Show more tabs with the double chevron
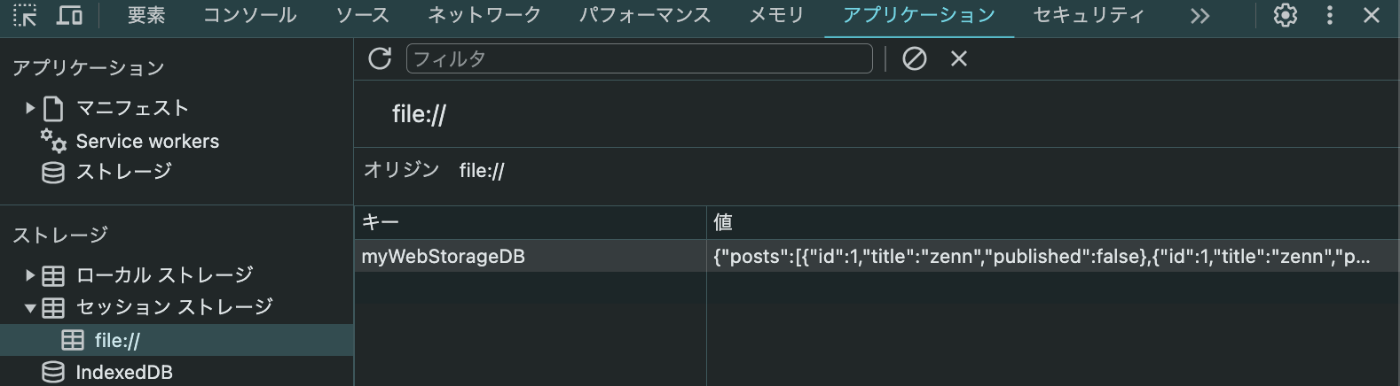The width and height of the screenshot is (1400, 386). pyautogui.click(x=1200, y=16)
